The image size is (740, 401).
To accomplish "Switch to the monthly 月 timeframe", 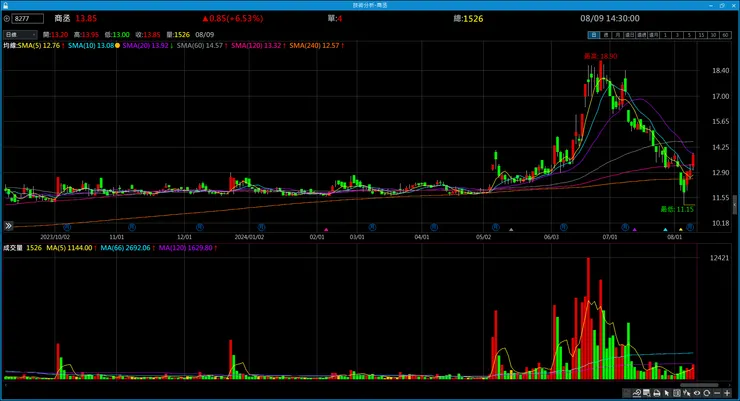I will pyautogui.click(x=618, y=35).
